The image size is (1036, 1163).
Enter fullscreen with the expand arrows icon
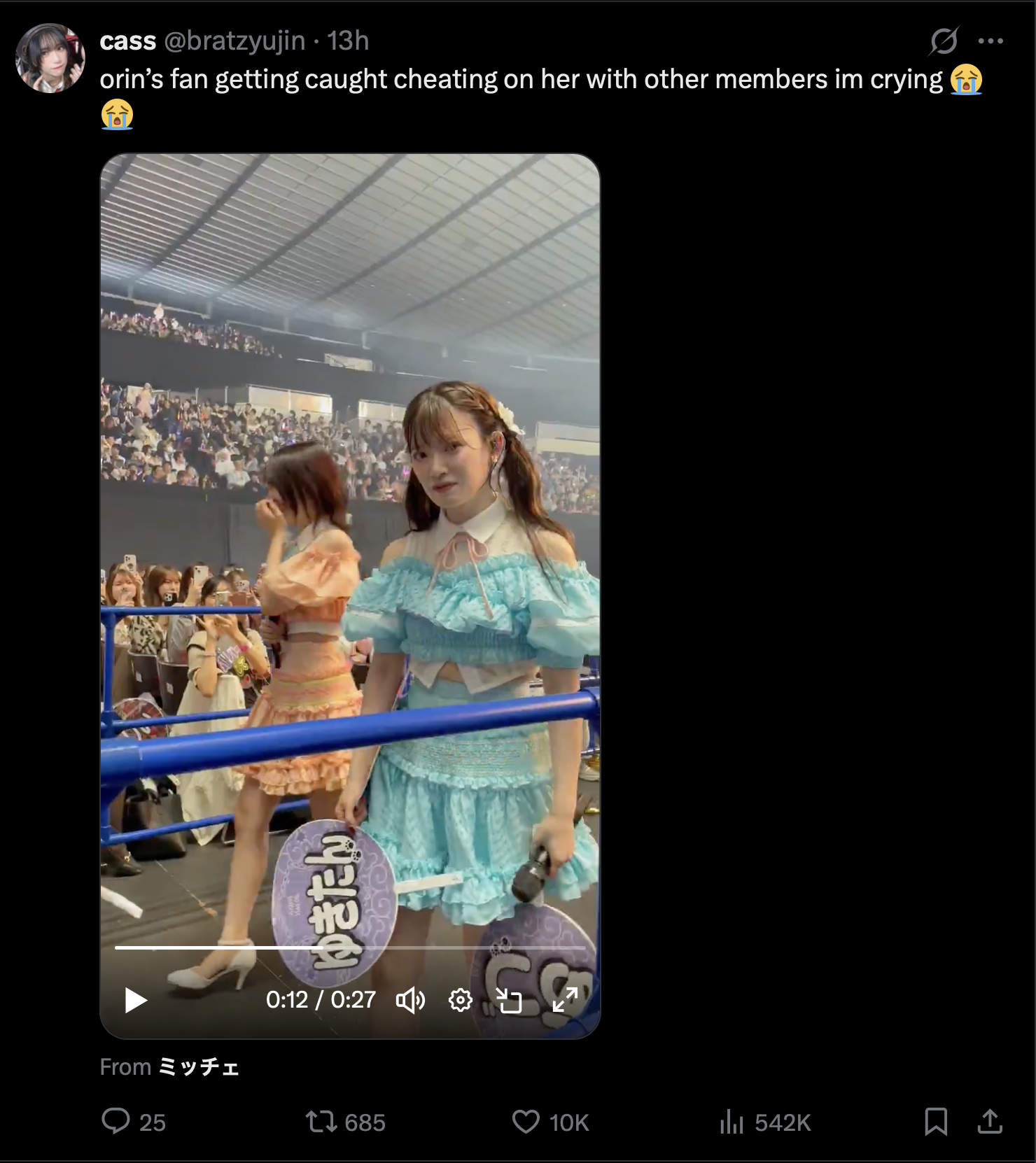pos(564,1000)
